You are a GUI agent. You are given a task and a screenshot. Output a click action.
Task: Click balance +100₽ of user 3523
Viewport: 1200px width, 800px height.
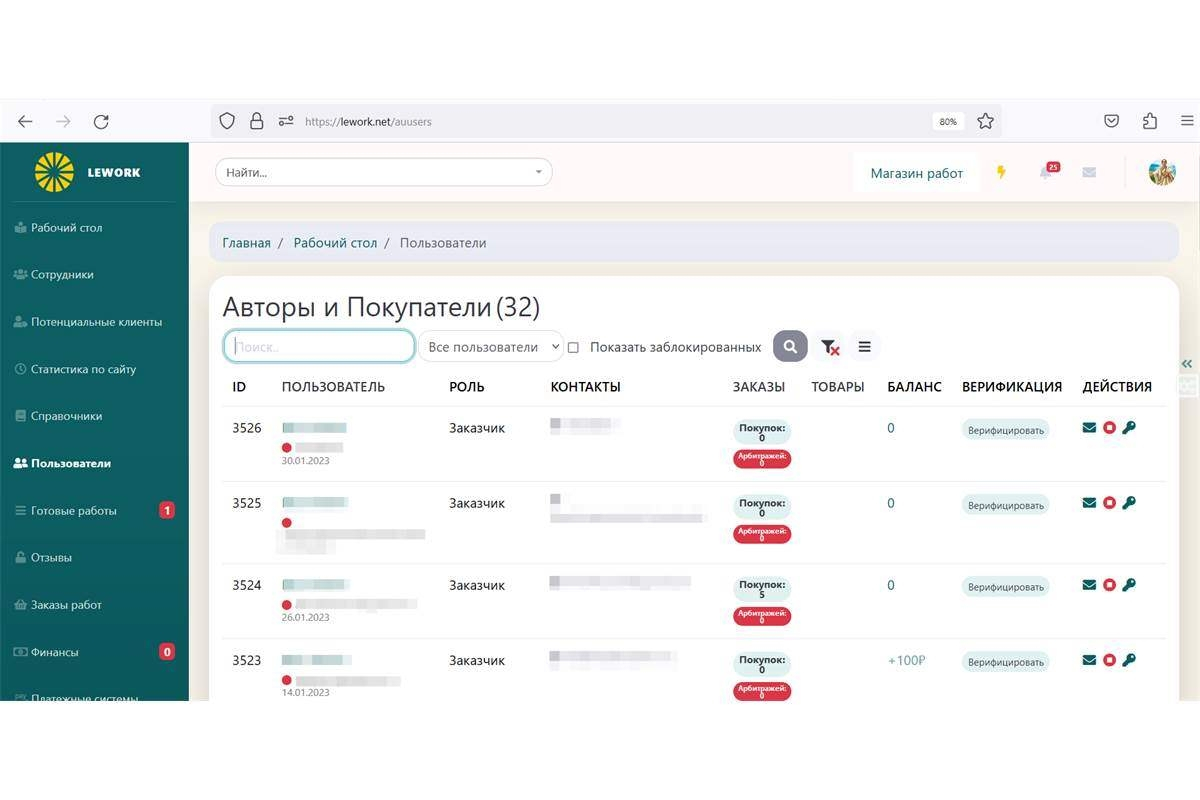(x=906, y=660)
